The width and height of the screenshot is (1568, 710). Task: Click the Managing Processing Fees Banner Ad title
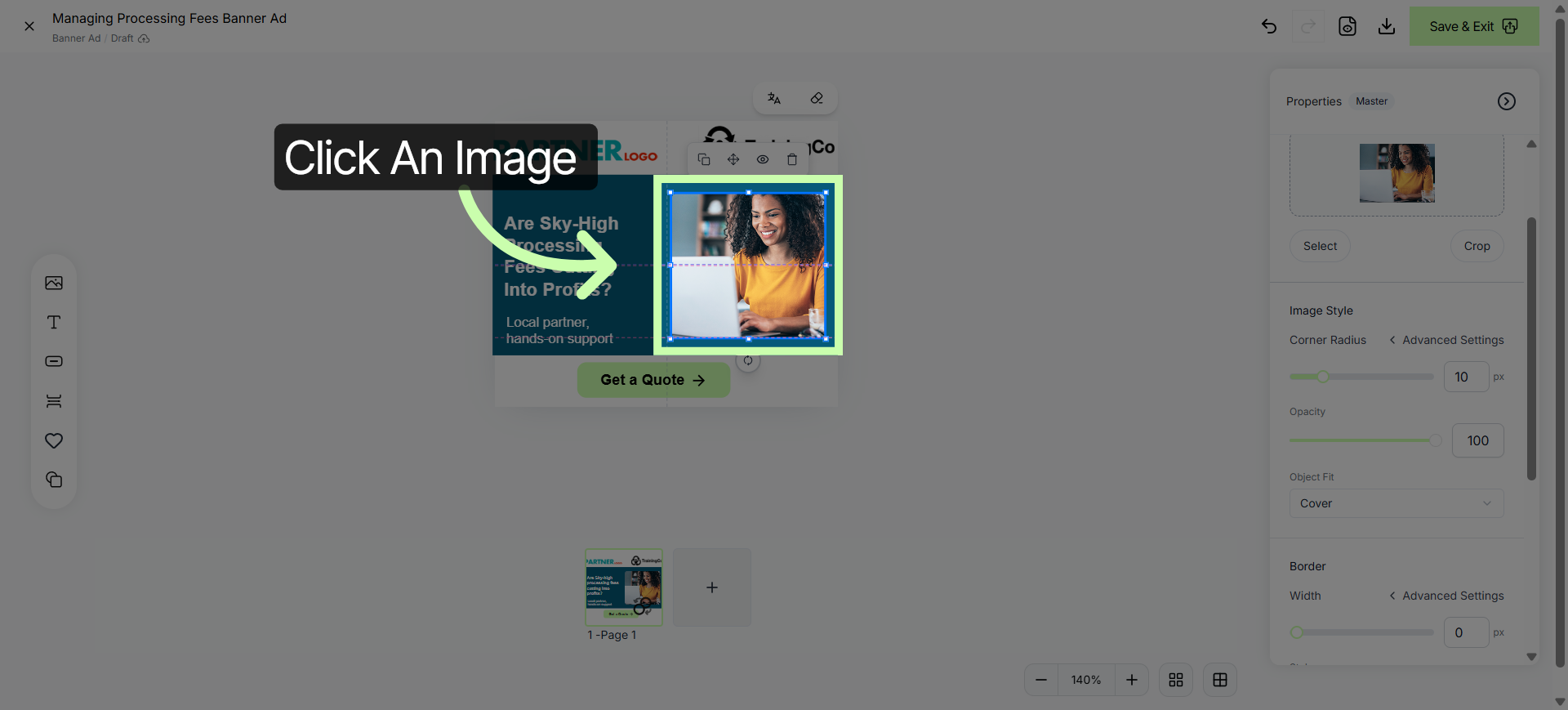pos(169,18)
